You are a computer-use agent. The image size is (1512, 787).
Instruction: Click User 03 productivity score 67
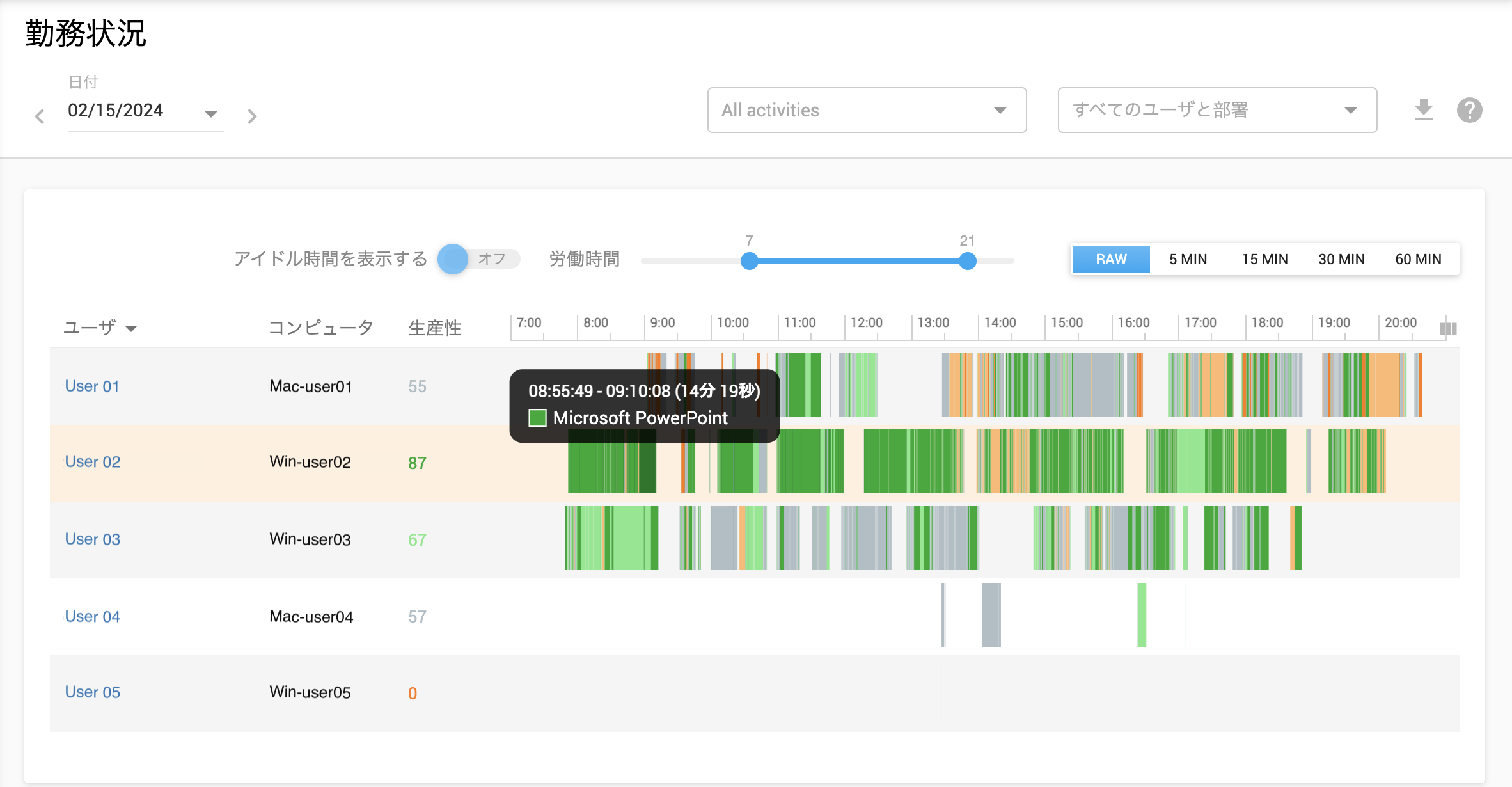[417, 539]
